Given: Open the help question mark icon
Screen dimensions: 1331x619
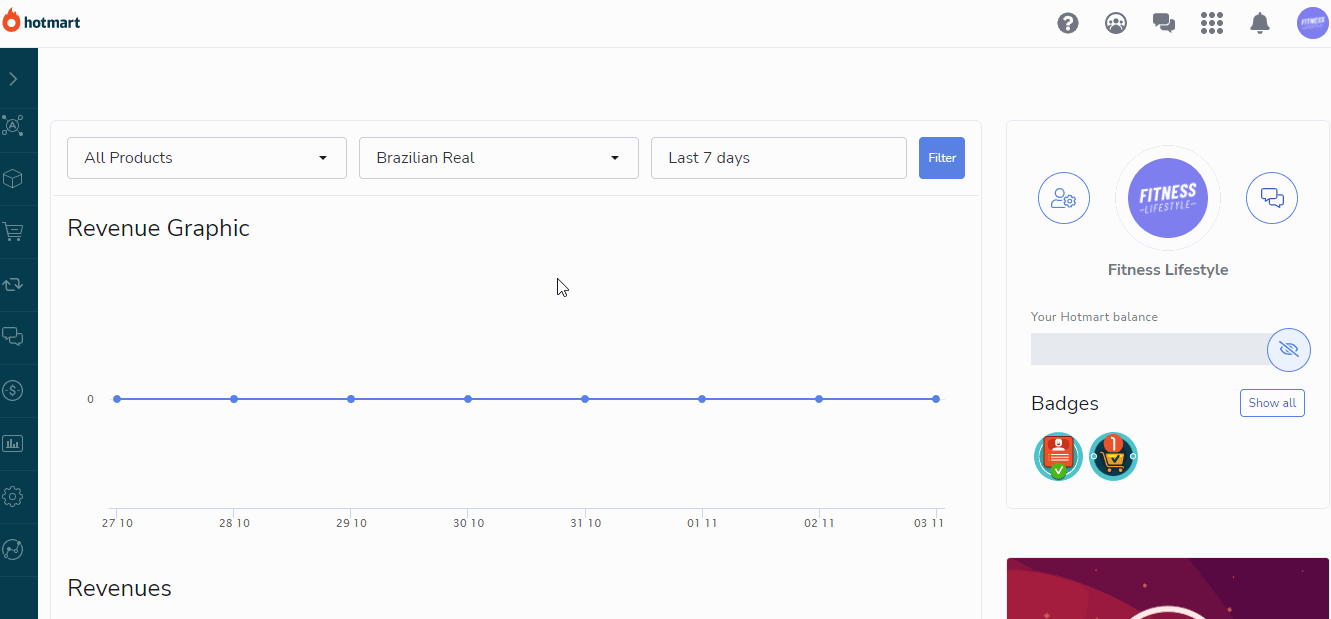Looking at the screenshot, I should pyautogui.click(x=1068, y=23).
